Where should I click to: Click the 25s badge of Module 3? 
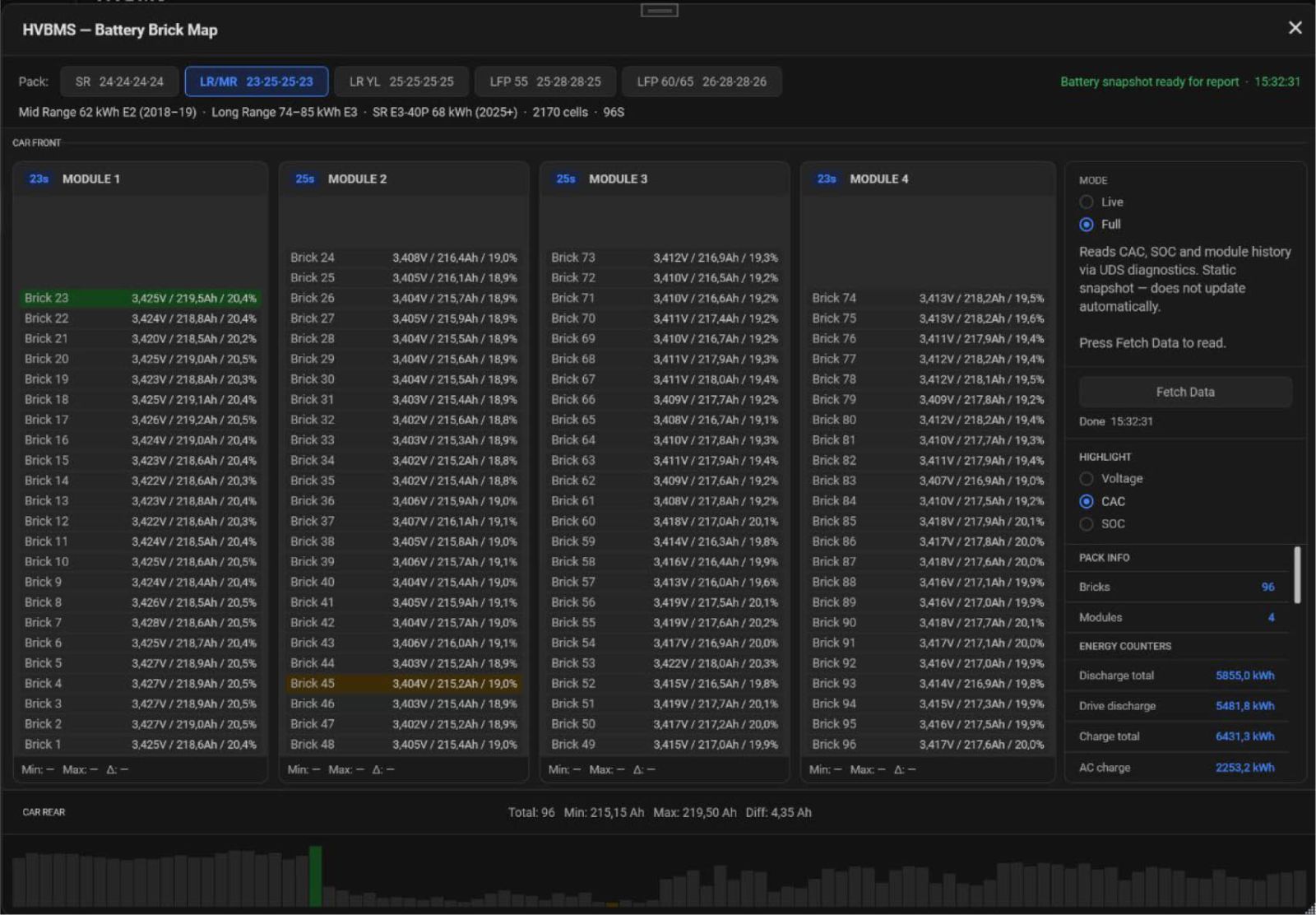tap(565, 179)
